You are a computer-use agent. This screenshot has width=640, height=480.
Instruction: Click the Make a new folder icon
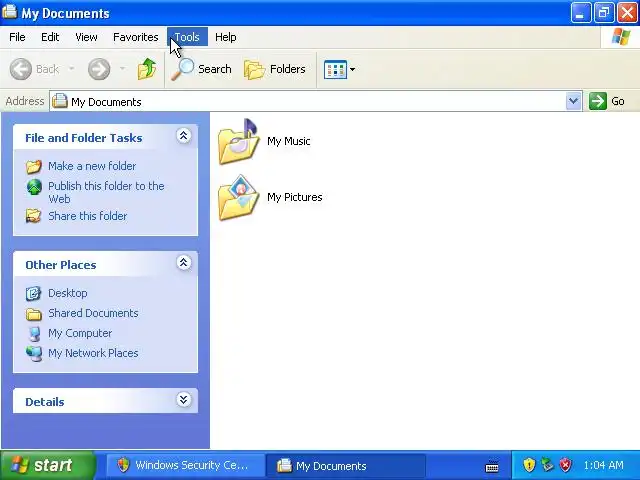[34, 166]
